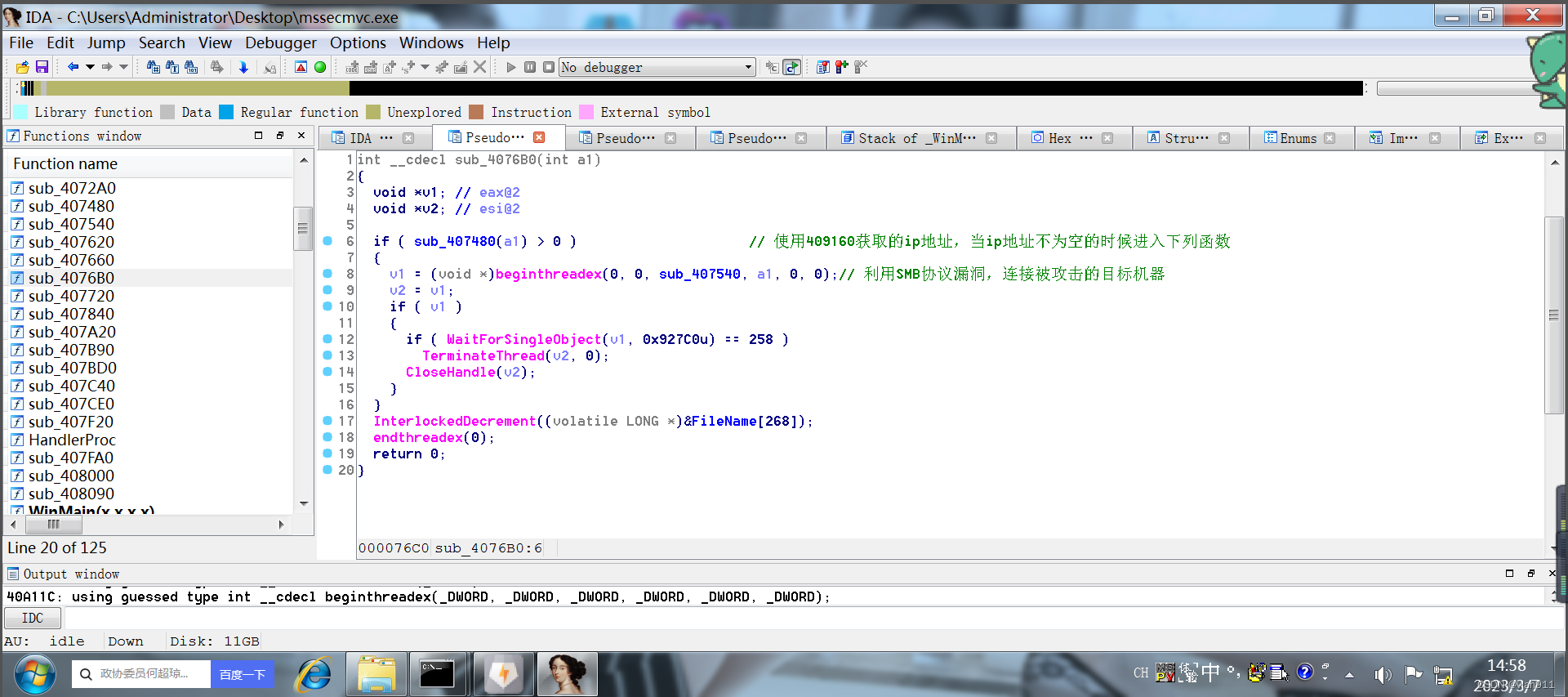
Task: Select sub_408090 in function list
Action: [71, 494]
